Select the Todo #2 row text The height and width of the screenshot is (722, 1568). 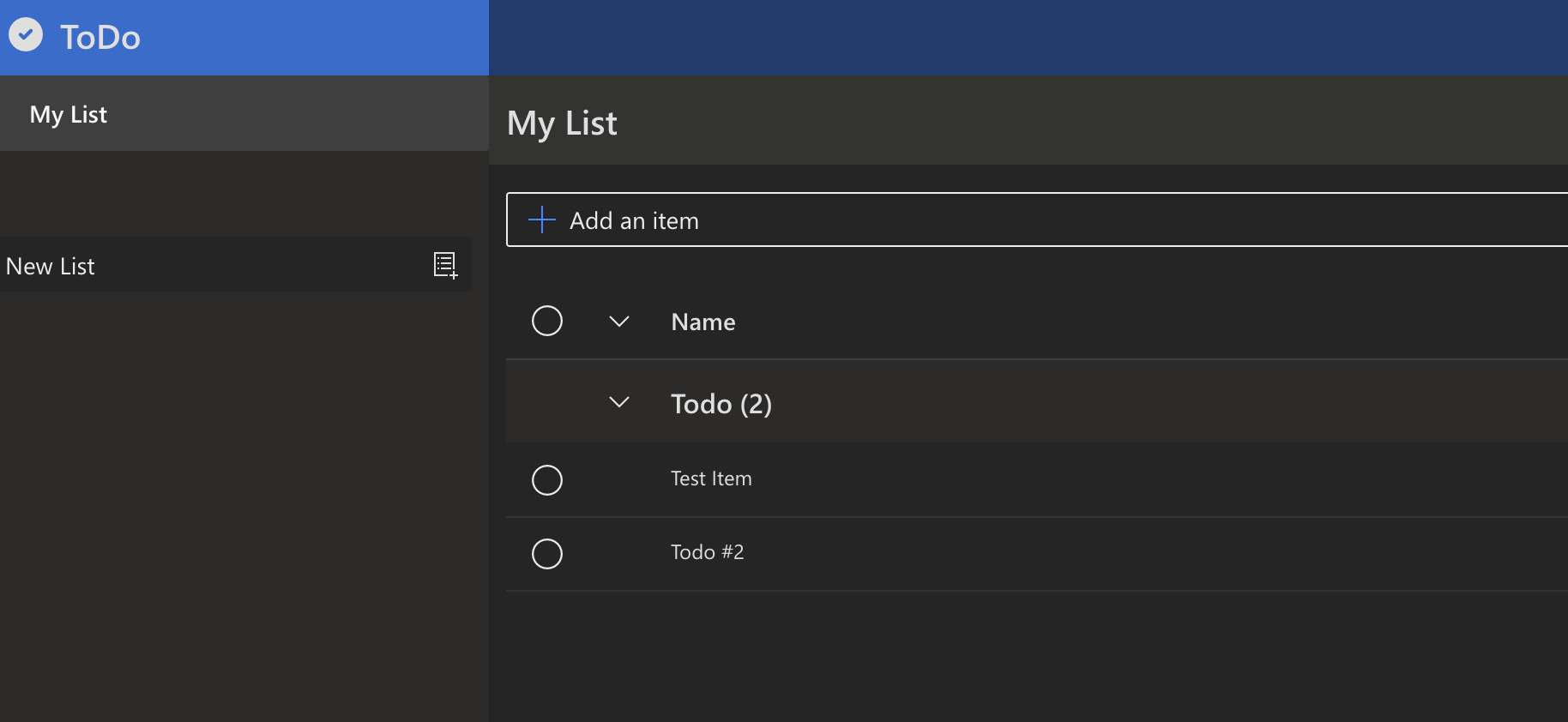pyautogui.click(x=708, y=552)
